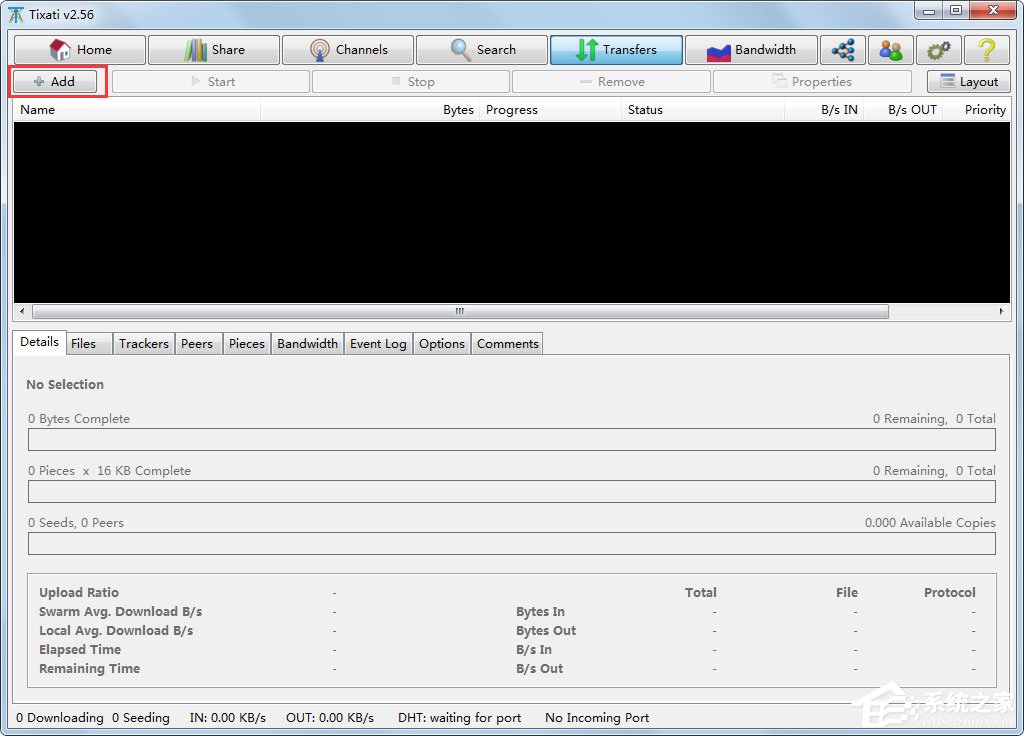Image resolution: width=1024 pixels, height=736 pixels.
Task: Click 'DHT: waiting for port' status
Action: (460, 718)
